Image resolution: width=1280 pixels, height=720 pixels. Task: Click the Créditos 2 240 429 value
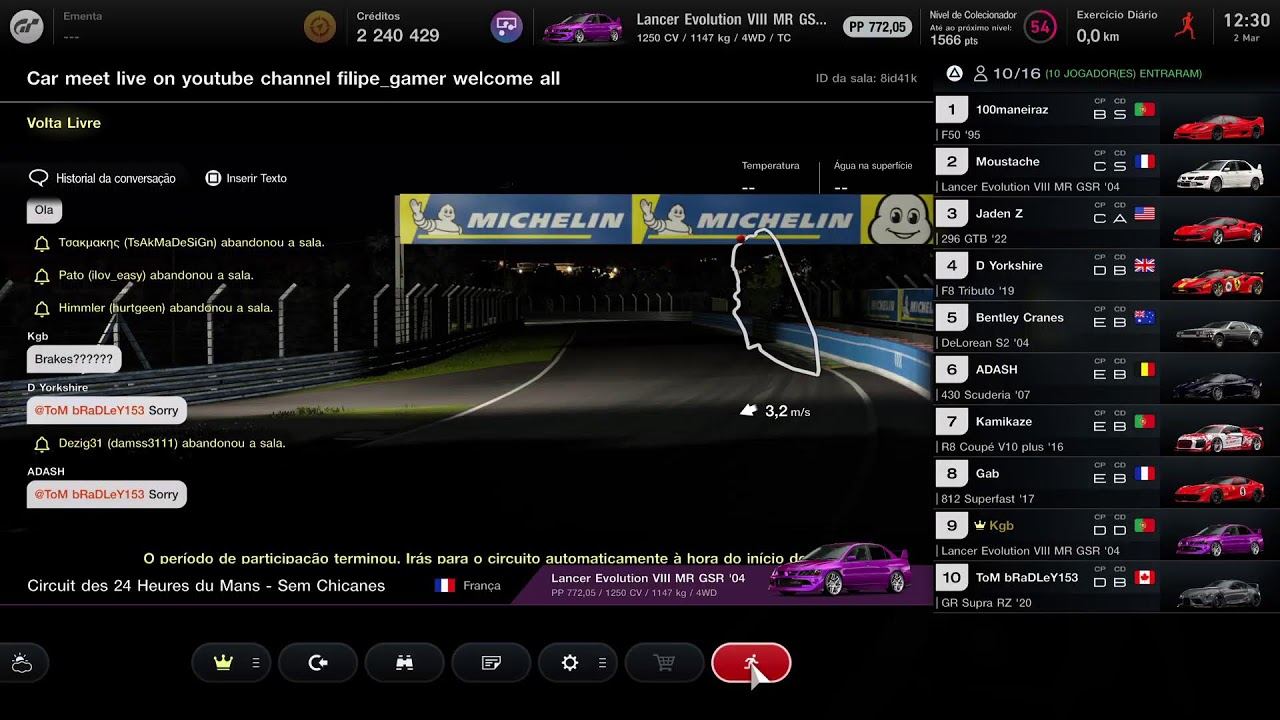398,35
